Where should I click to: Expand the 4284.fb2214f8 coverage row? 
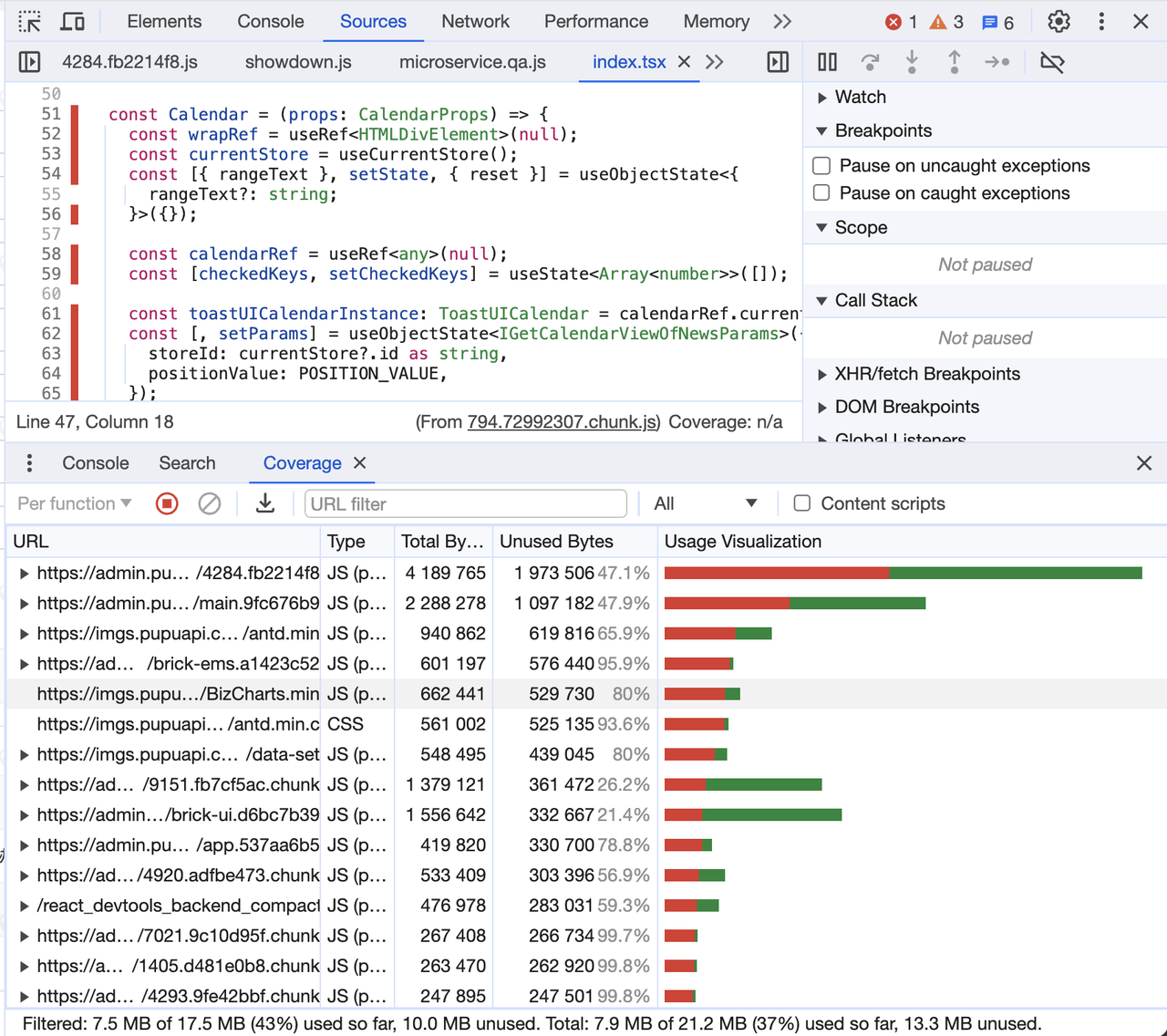24,574
